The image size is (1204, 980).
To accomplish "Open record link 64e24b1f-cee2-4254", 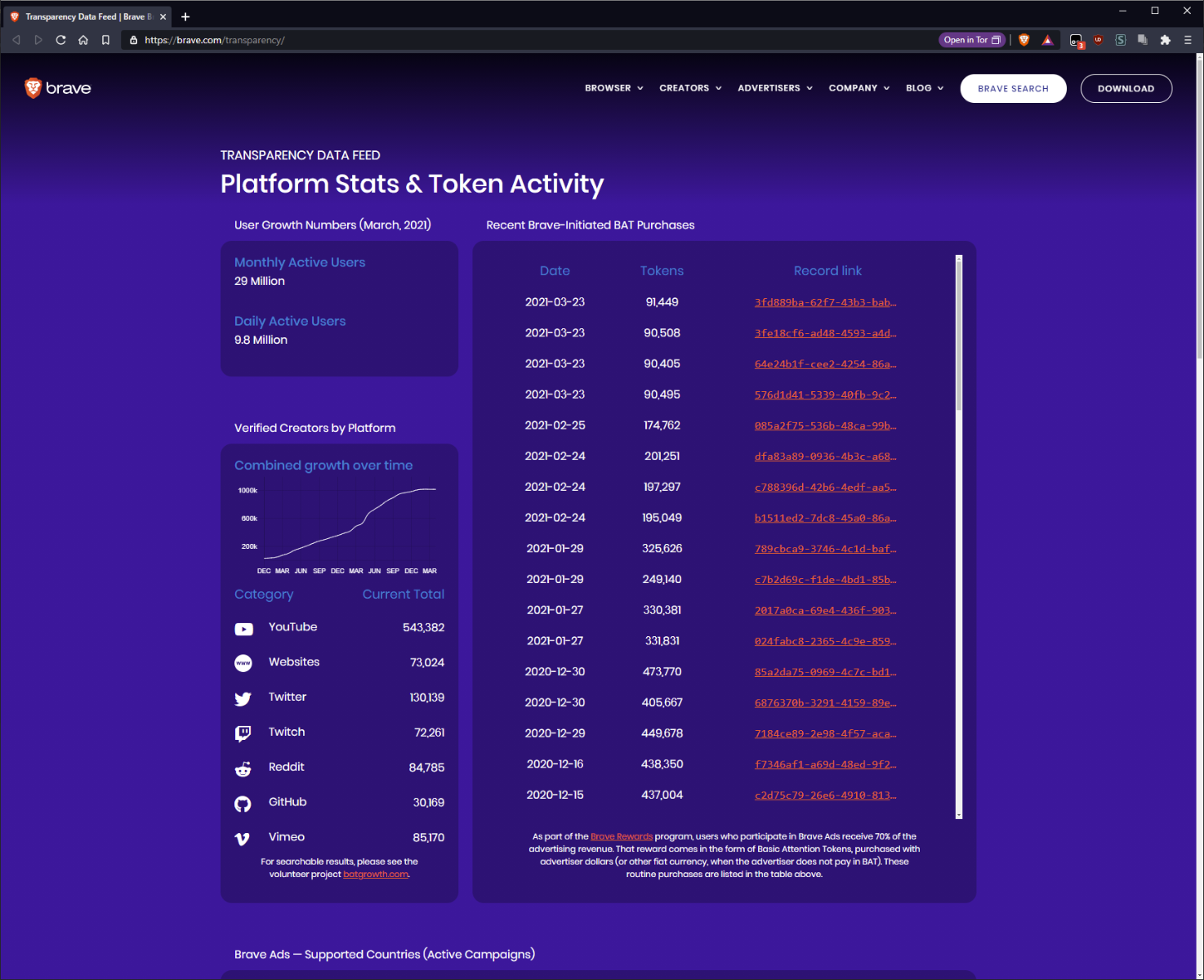I will pos(825,364).
